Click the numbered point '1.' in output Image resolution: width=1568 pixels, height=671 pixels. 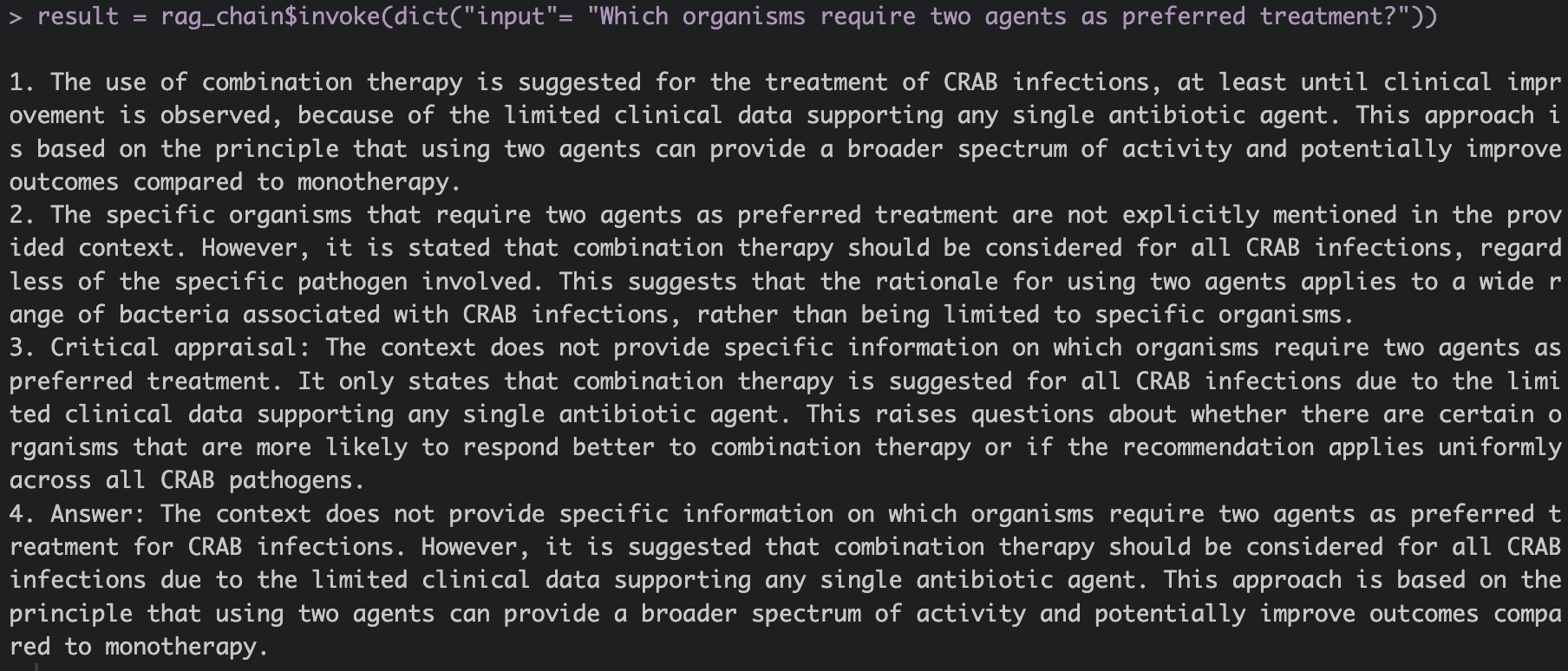pos(23,82)
